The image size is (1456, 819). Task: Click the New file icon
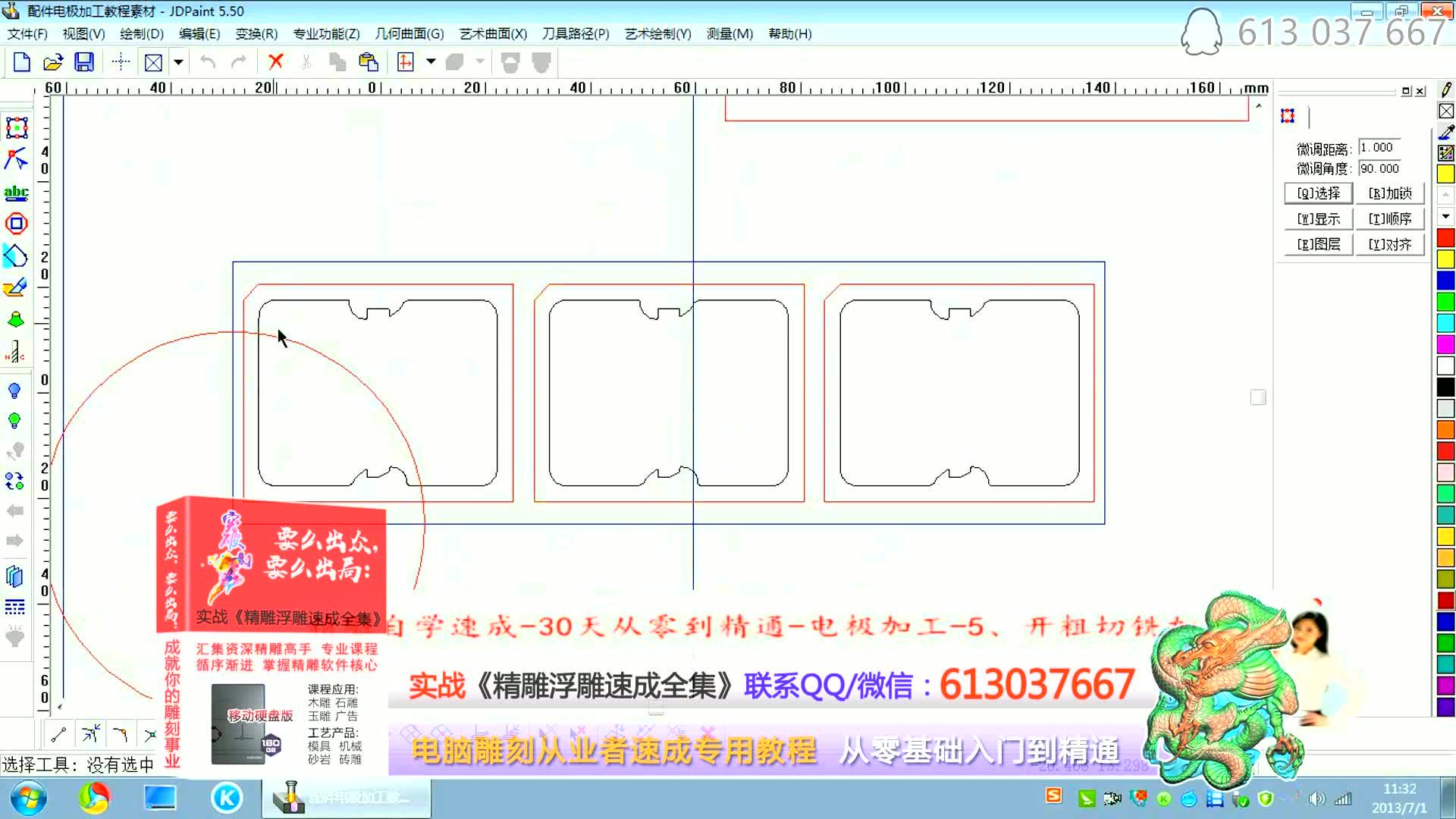click(22, 62)
